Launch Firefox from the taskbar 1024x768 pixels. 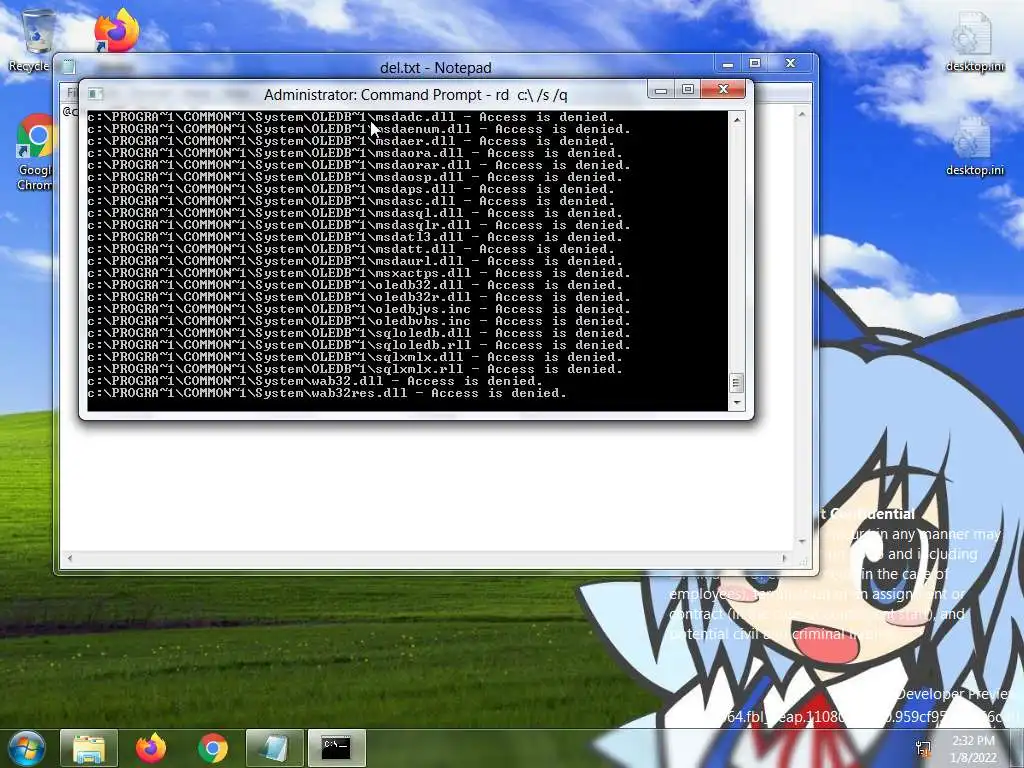pos(151,748)
